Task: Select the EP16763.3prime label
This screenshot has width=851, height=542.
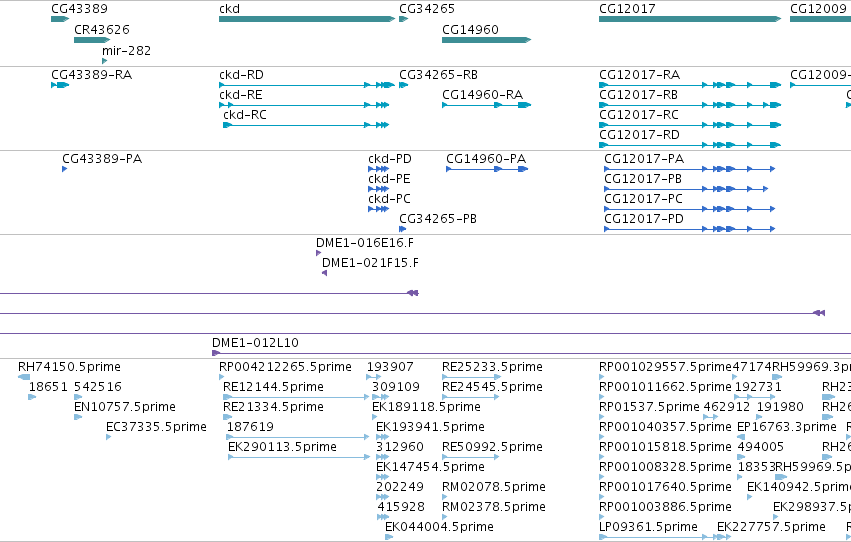Action: 786,427
